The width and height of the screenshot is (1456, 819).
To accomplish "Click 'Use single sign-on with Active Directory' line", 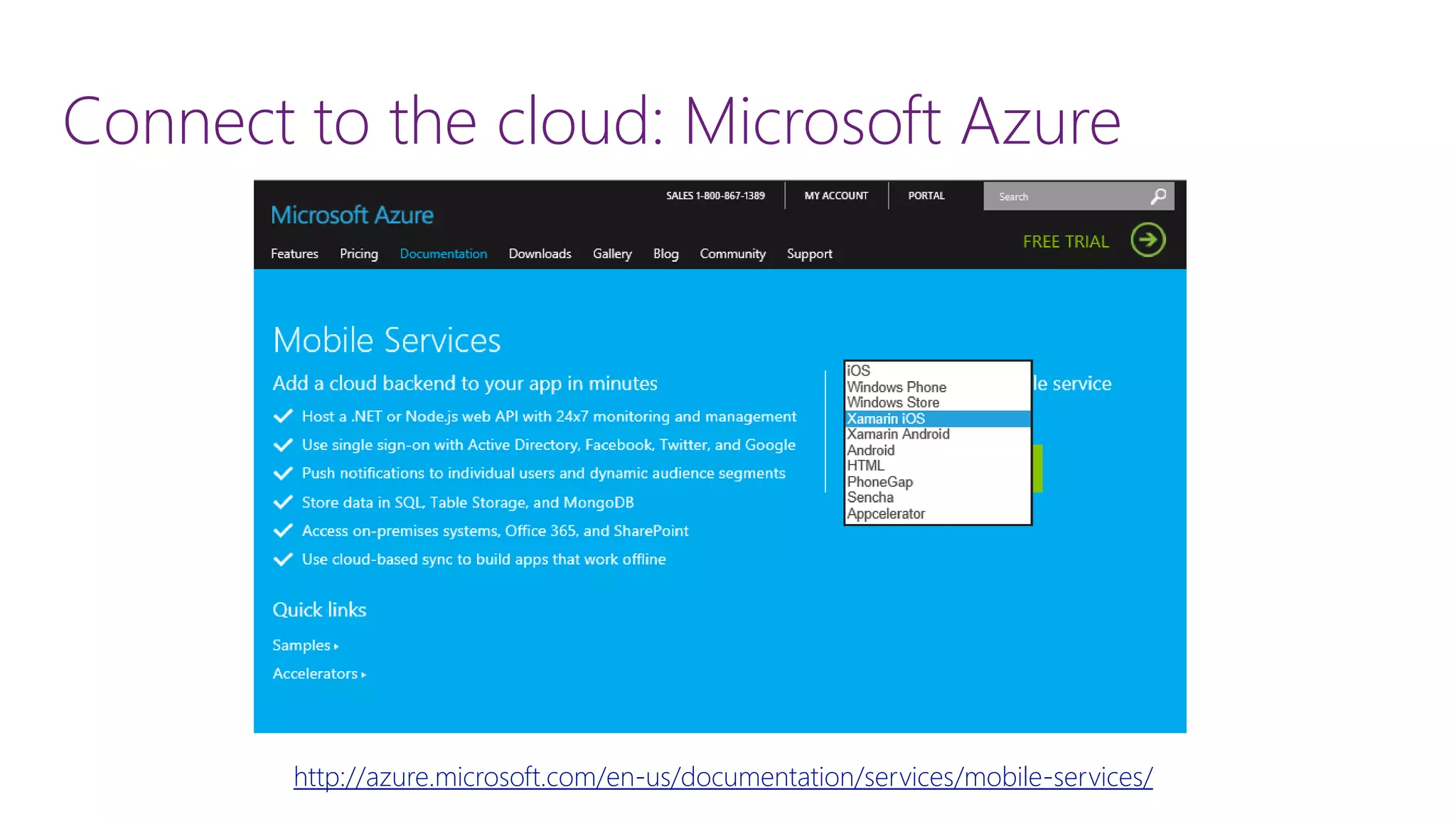I will [x=548, y=445].
